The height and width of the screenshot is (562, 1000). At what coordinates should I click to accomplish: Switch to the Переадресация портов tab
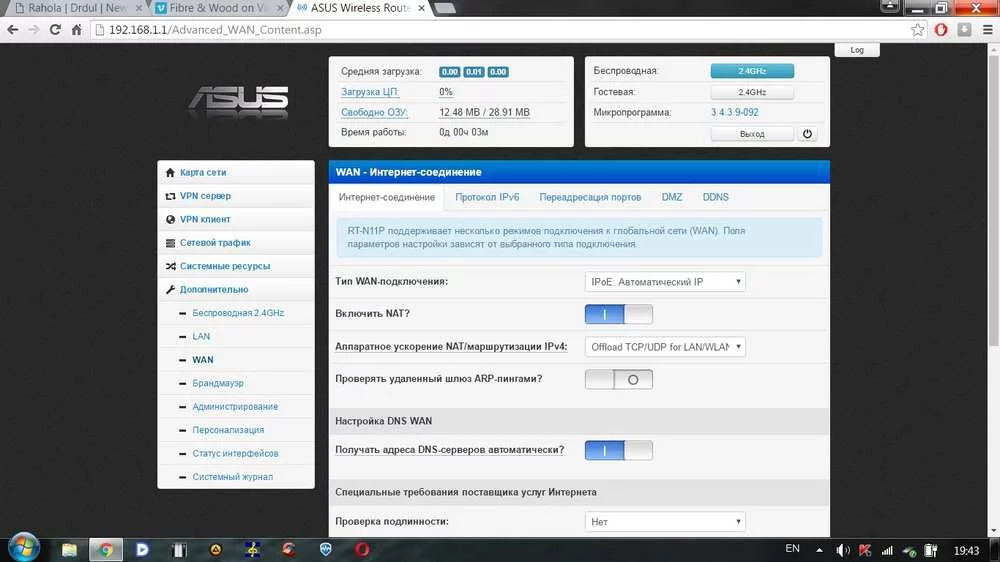click(590, 197)
